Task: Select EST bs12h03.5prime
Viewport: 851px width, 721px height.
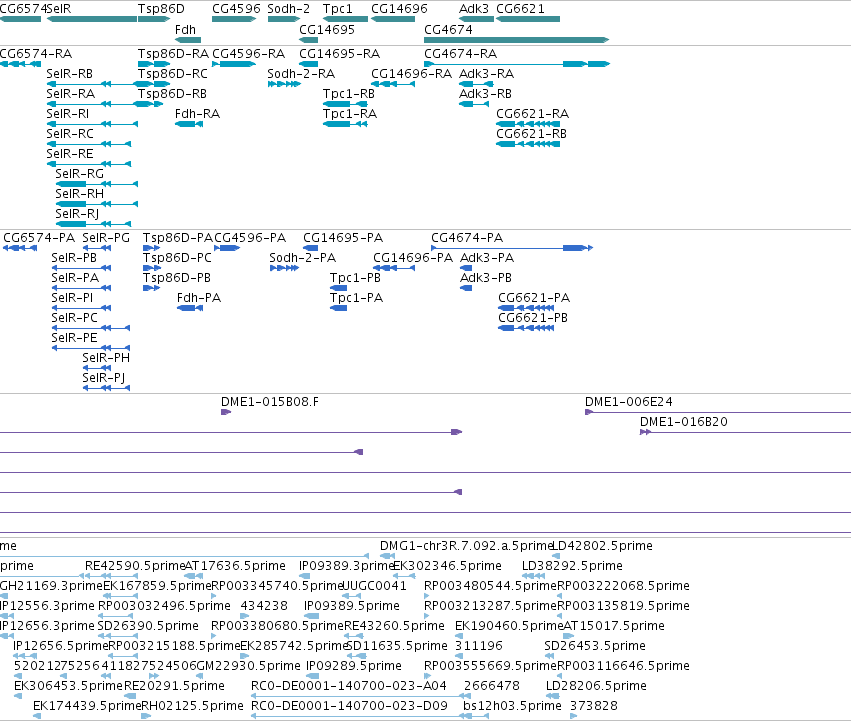Action: [x=476, y=716]
